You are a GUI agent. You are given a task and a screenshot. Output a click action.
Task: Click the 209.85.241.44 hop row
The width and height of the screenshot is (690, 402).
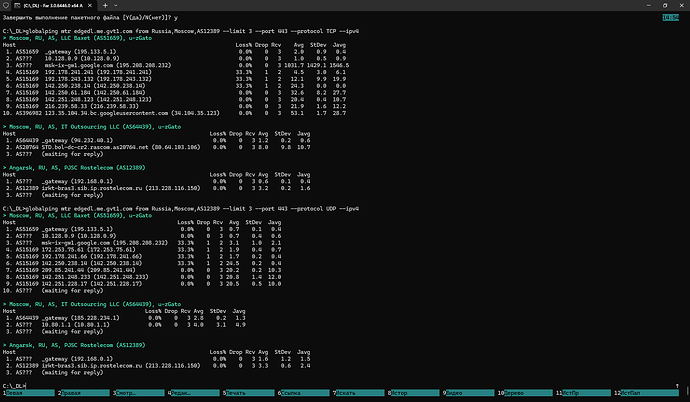142,270
